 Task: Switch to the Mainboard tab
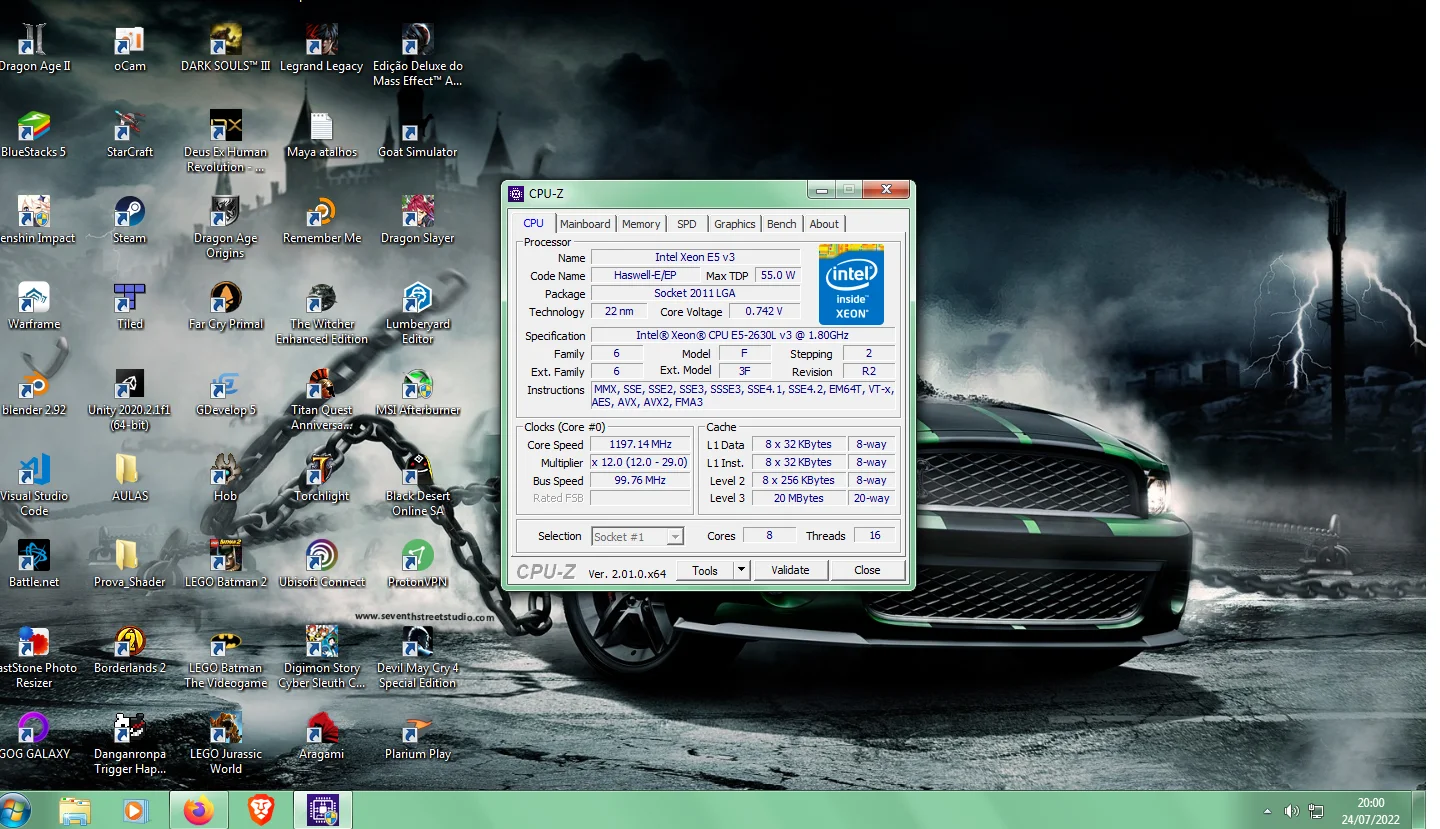click(585, 224)
